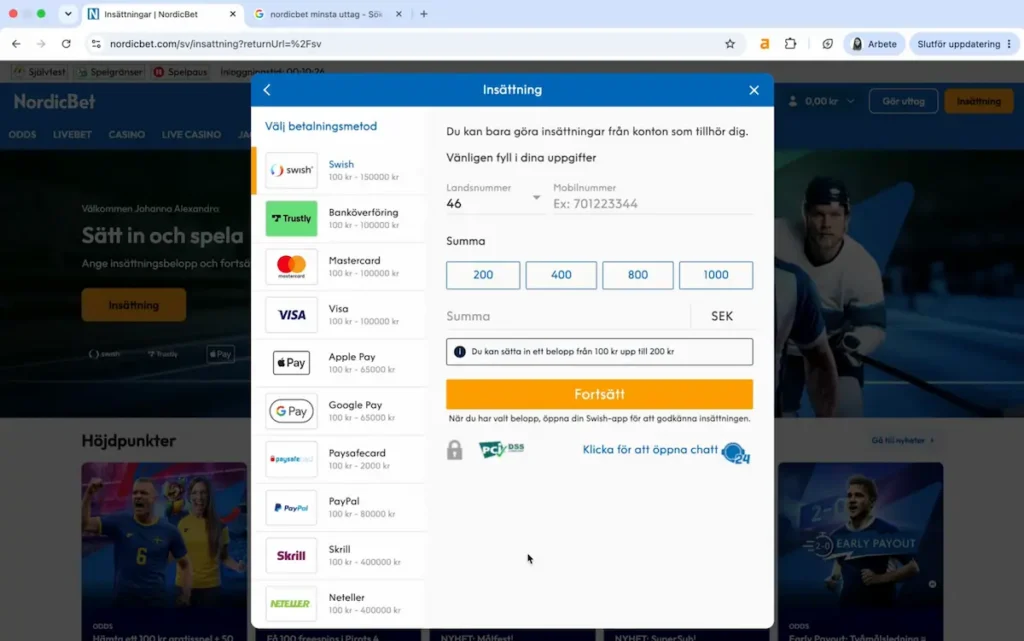Open the Spelpaus link
This screenshot has height=641, width=1024.
(x=180, y=72)
